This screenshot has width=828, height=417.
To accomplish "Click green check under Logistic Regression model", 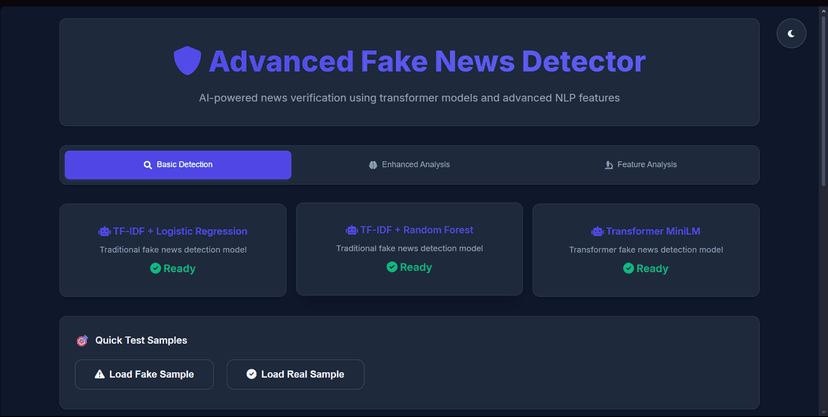I will tap(155, 268).
